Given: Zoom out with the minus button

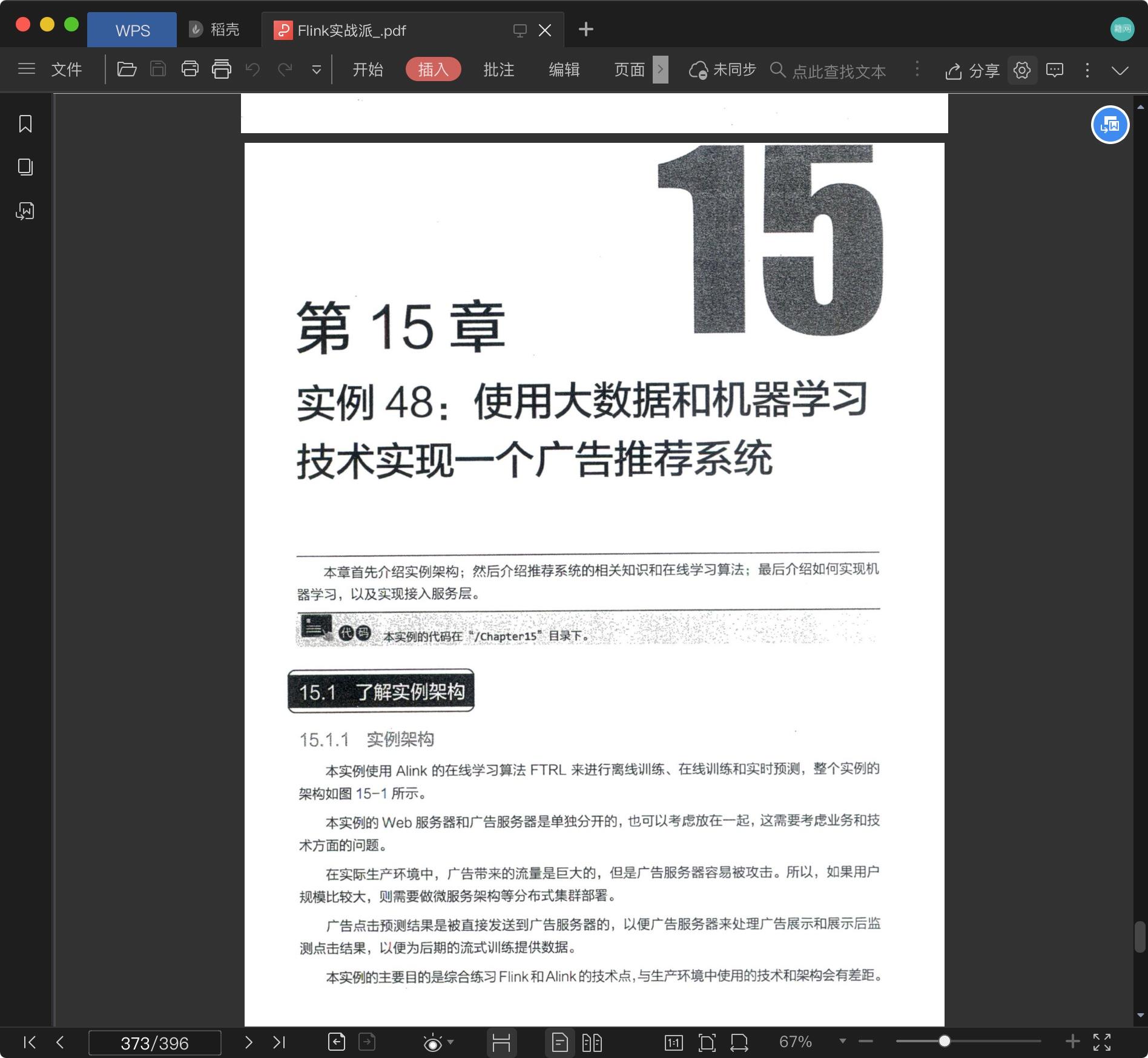Looking at the screenshot, I should click(866, 1042).
